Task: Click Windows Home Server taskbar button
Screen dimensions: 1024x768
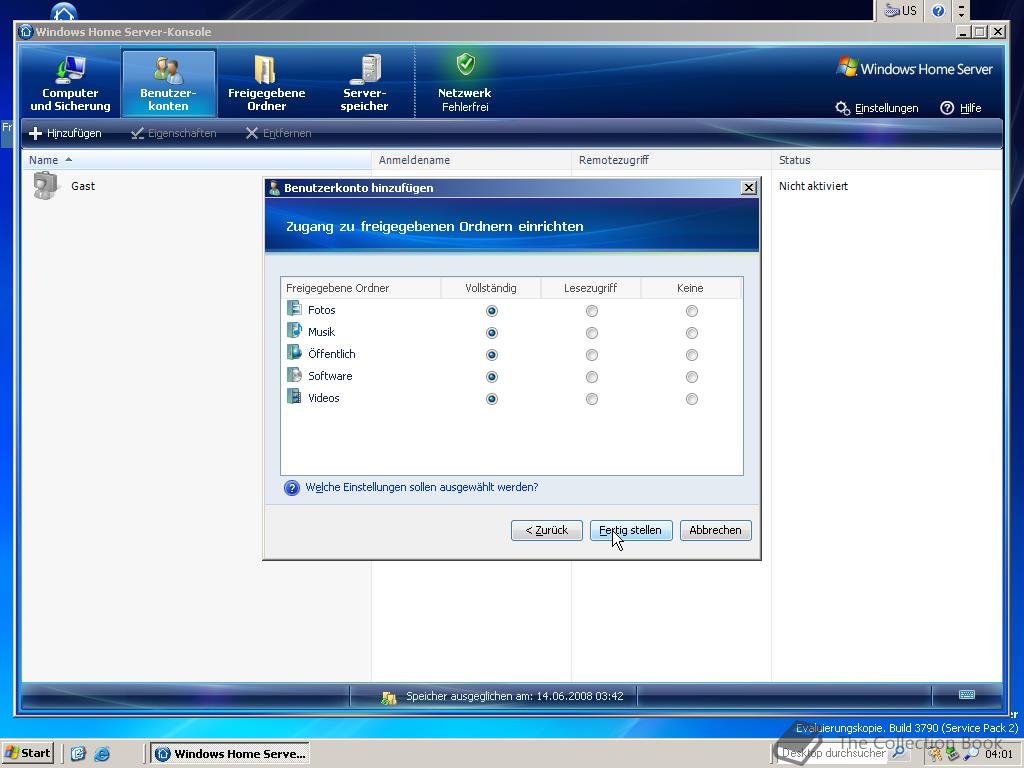Action: click(230, 754)
